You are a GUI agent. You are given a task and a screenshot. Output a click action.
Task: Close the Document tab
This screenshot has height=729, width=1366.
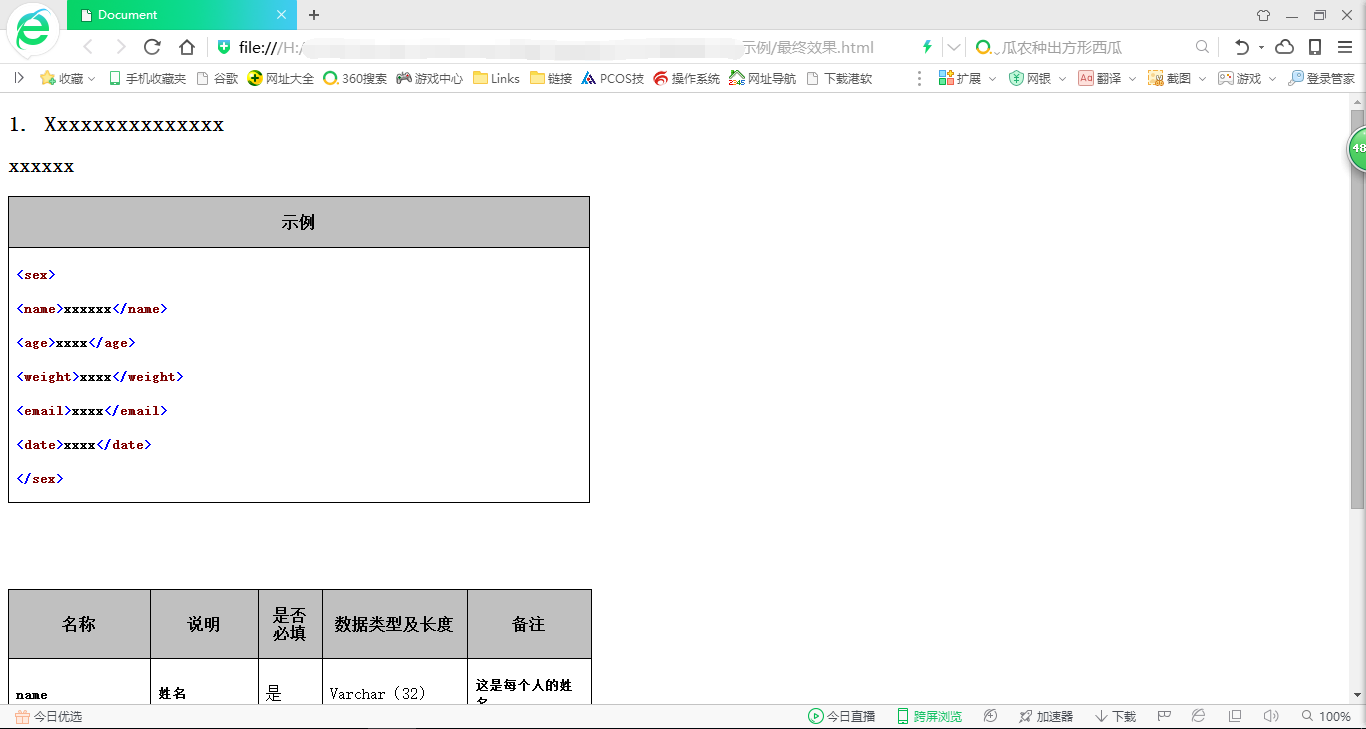pyautogui.click(x=281, y=15)
